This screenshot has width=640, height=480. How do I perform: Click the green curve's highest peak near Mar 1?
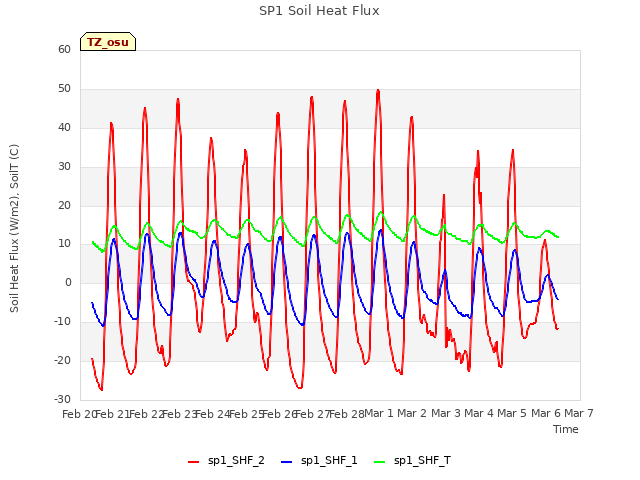381,212
